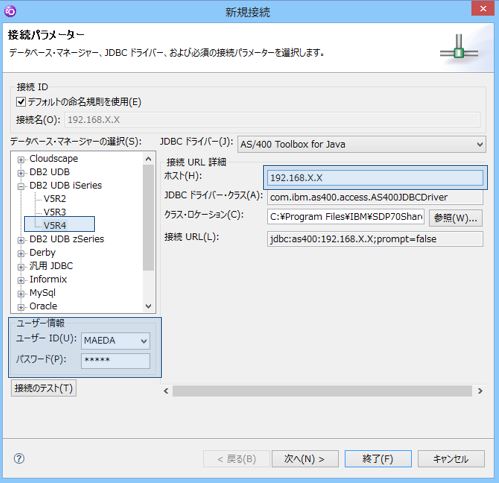
Task: Expand the Cloudscape tree node
Action: tap(21, 159)
